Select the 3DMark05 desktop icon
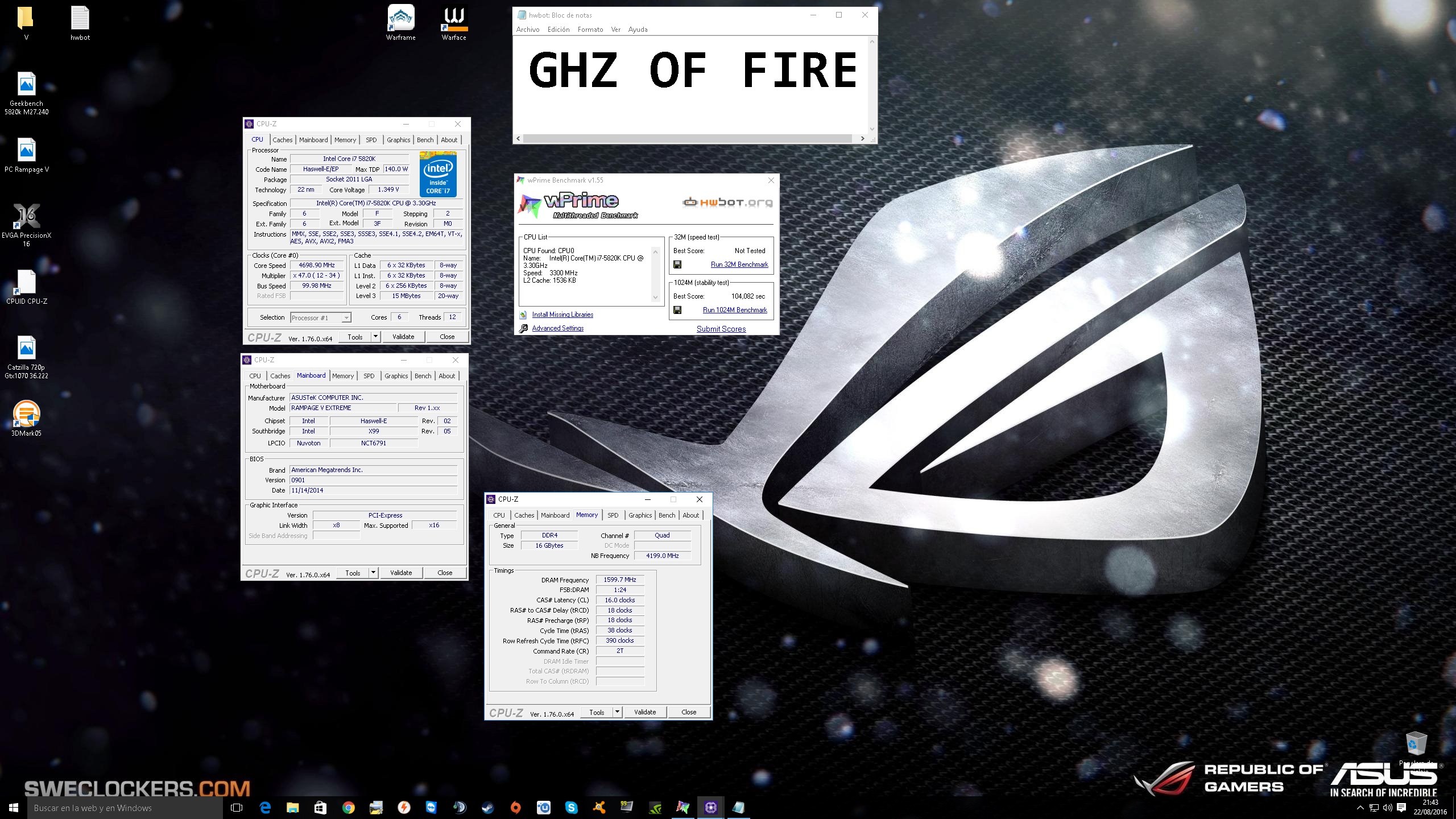The image size is (1456, 819). 26,419
